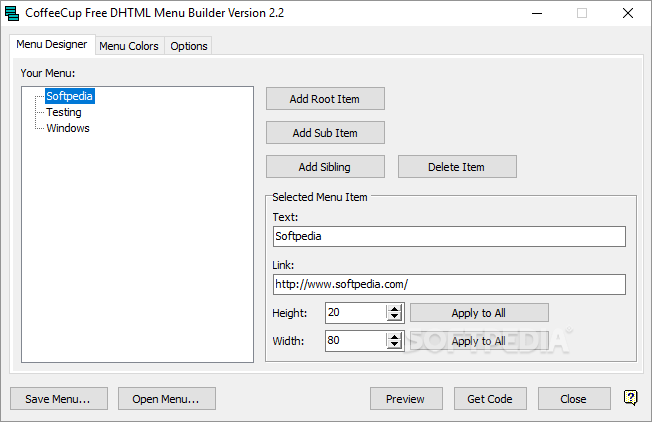Screen dimensions: 652x422
Task: Click the Delete Item button
Action: pyautogui.click(x=457, y=167)
